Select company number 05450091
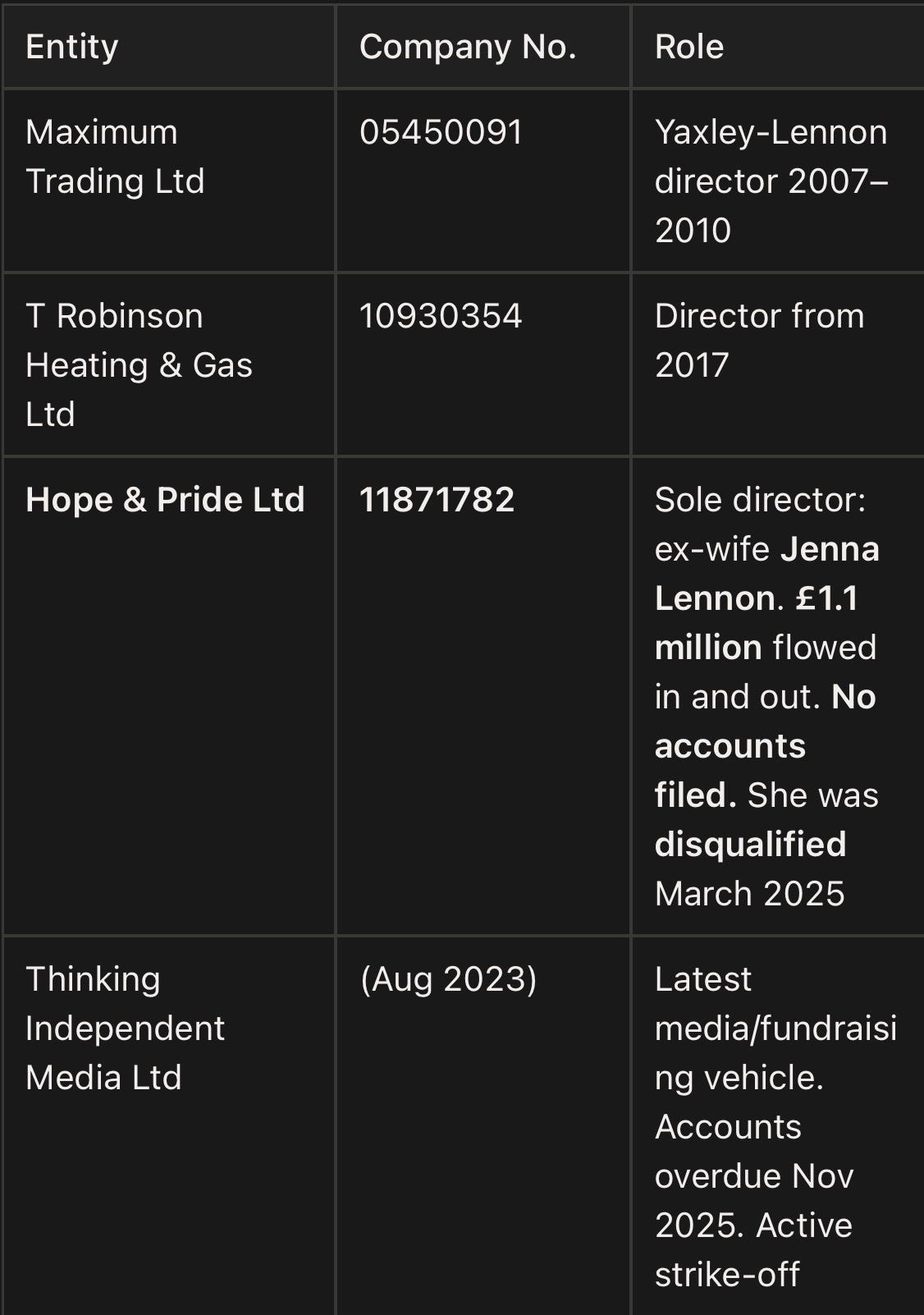The image size is (924, 1315). click(x=441, y=132)
